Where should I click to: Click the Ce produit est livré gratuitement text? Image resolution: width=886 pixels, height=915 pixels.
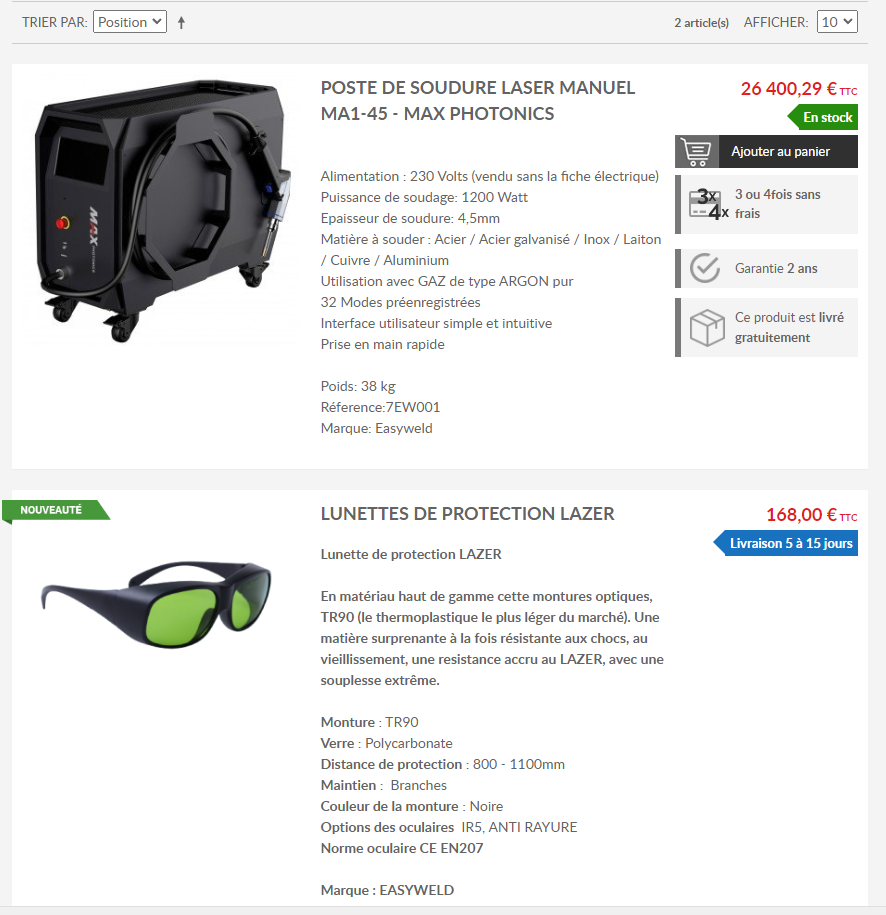pyautogui.click(x=789, y=327)
